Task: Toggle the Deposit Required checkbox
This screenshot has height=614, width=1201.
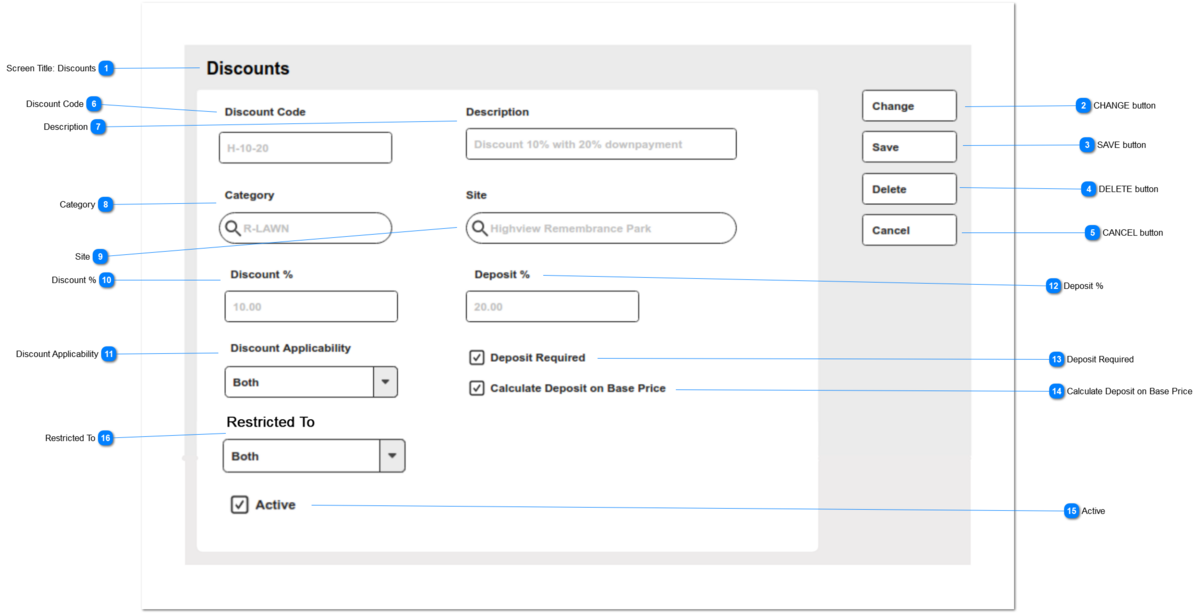Action: 477,357
